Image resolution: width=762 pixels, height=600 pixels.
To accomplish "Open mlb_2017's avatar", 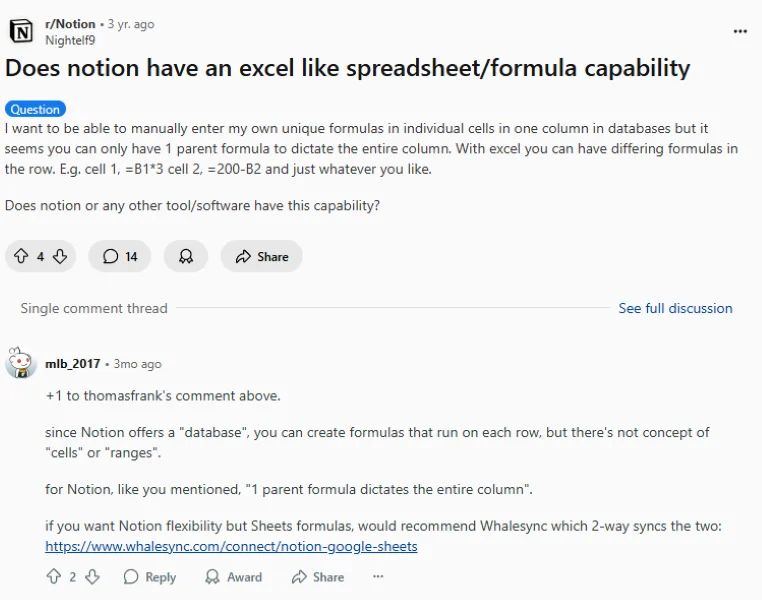I will [20, 363].
